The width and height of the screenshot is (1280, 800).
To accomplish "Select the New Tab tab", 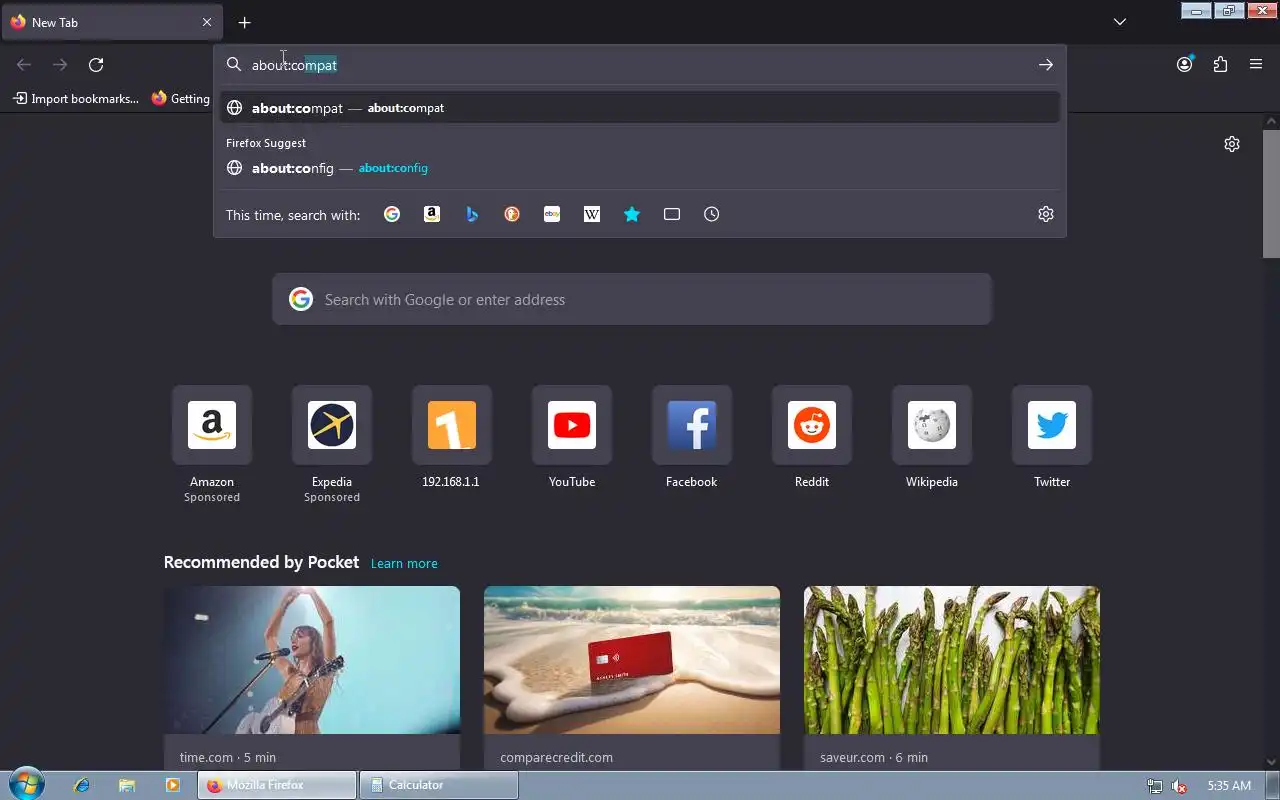I will 111,22.
